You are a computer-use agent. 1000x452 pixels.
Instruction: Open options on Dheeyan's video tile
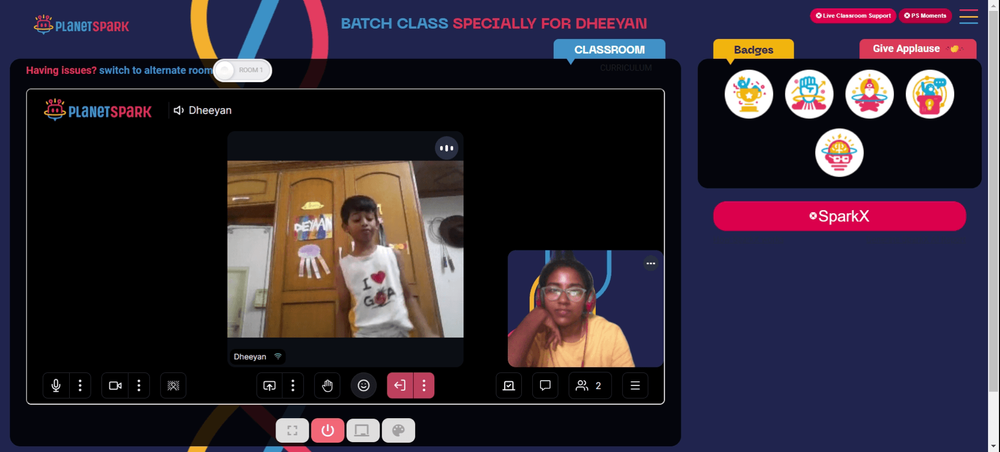tap(446, 148)
